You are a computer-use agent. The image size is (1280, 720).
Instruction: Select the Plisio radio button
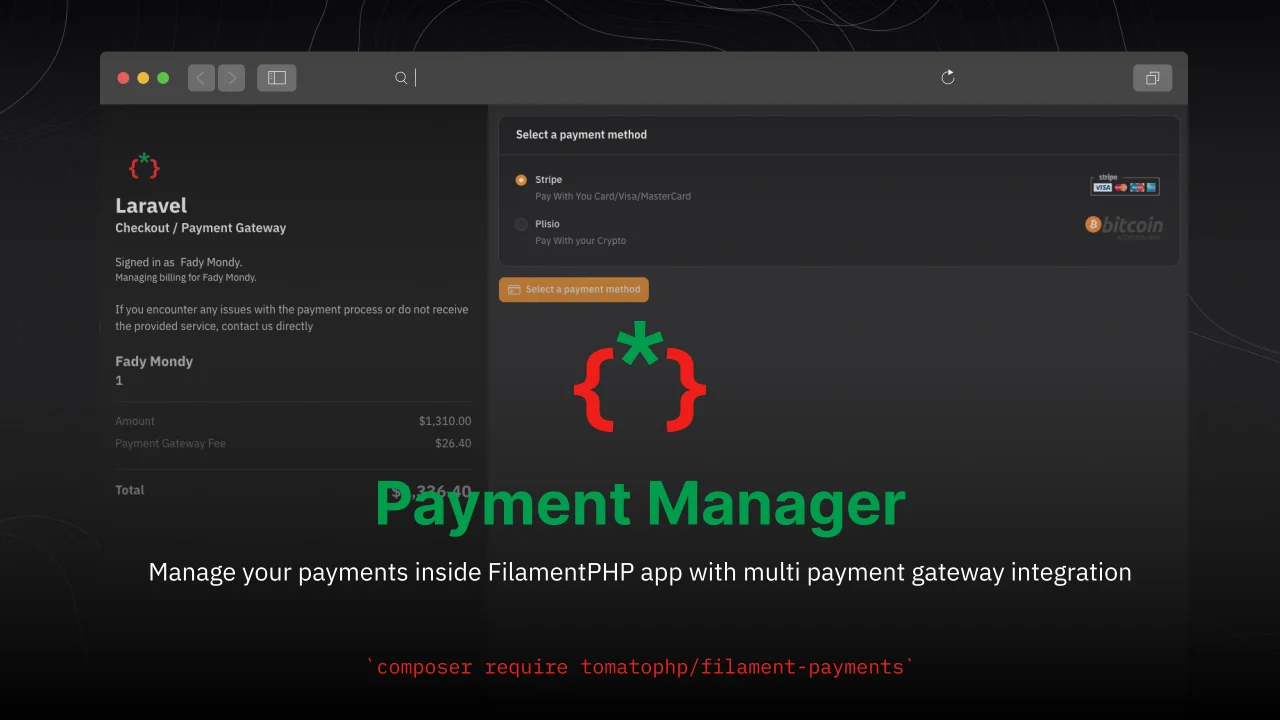[521, 224]
